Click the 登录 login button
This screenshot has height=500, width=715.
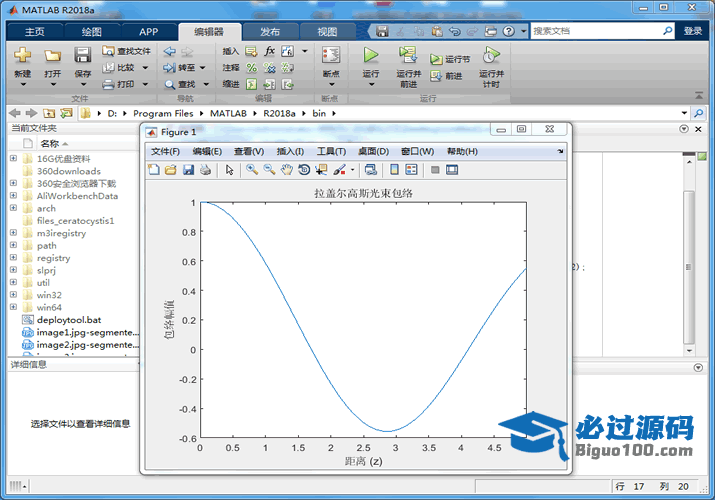[x=693, y=31]
